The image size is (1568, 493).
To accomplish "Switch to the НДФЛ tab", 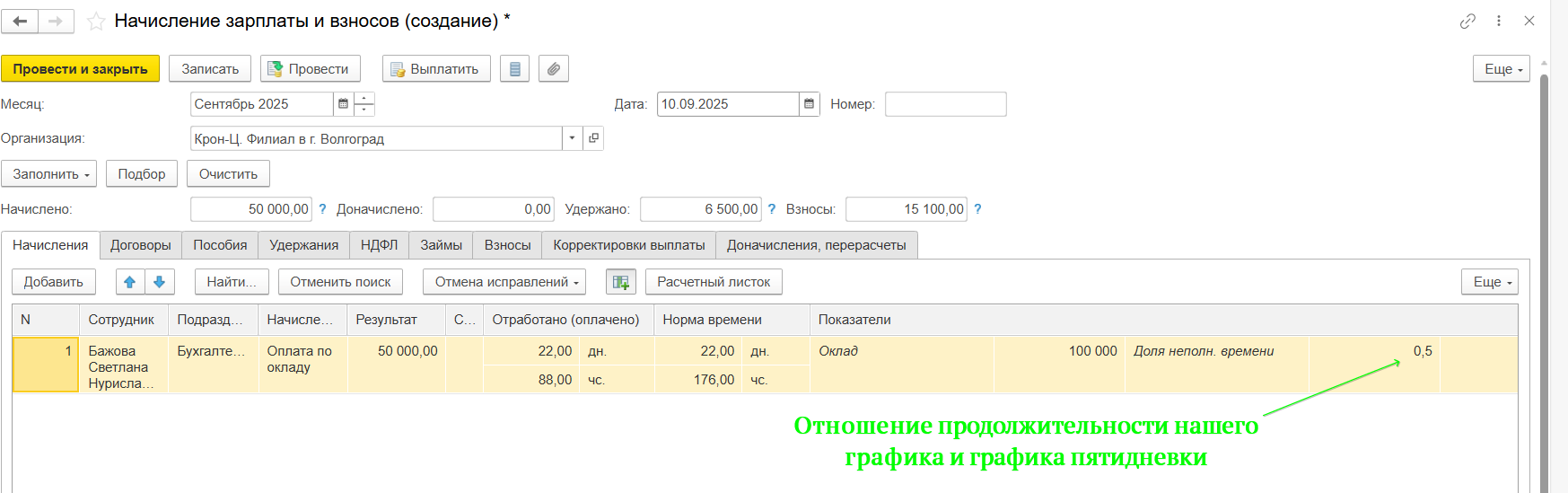I will 379,245.
